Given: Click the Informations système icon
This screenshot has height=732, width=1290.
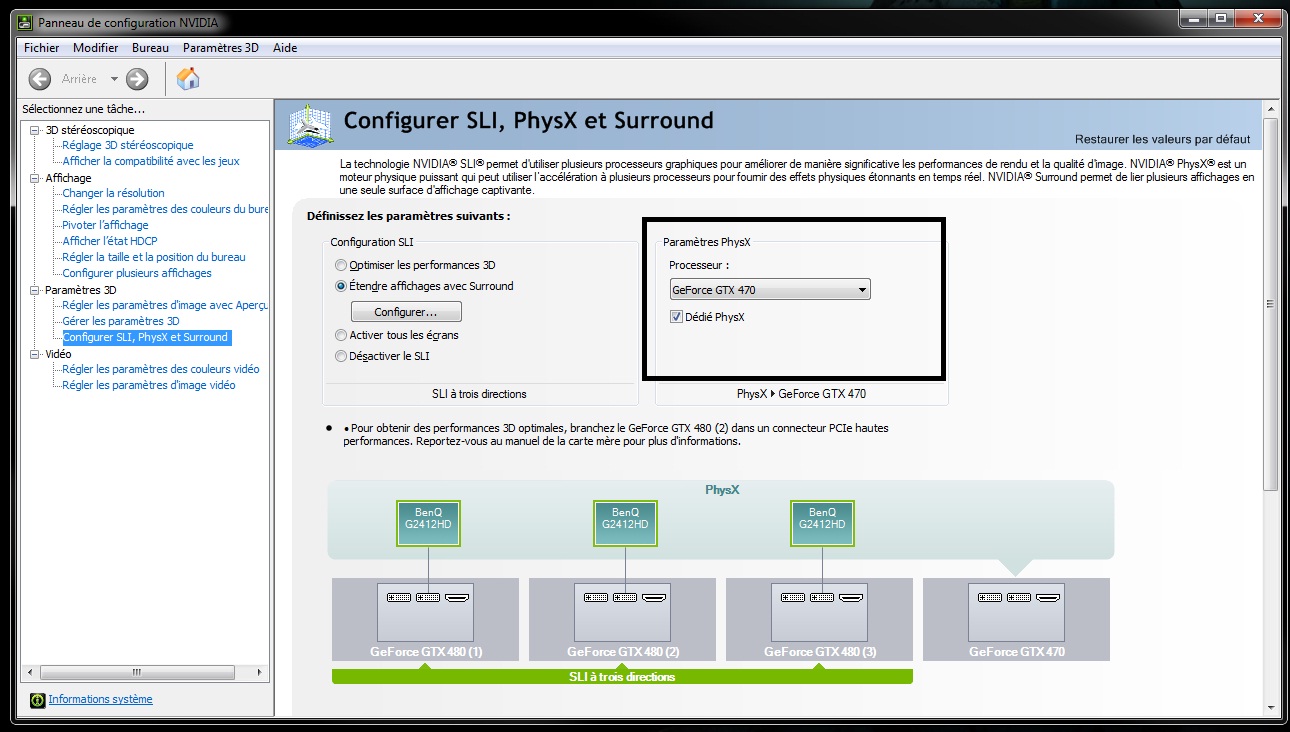Looking at the screenshot, I should pyautogui.click(x=38, y=700).
